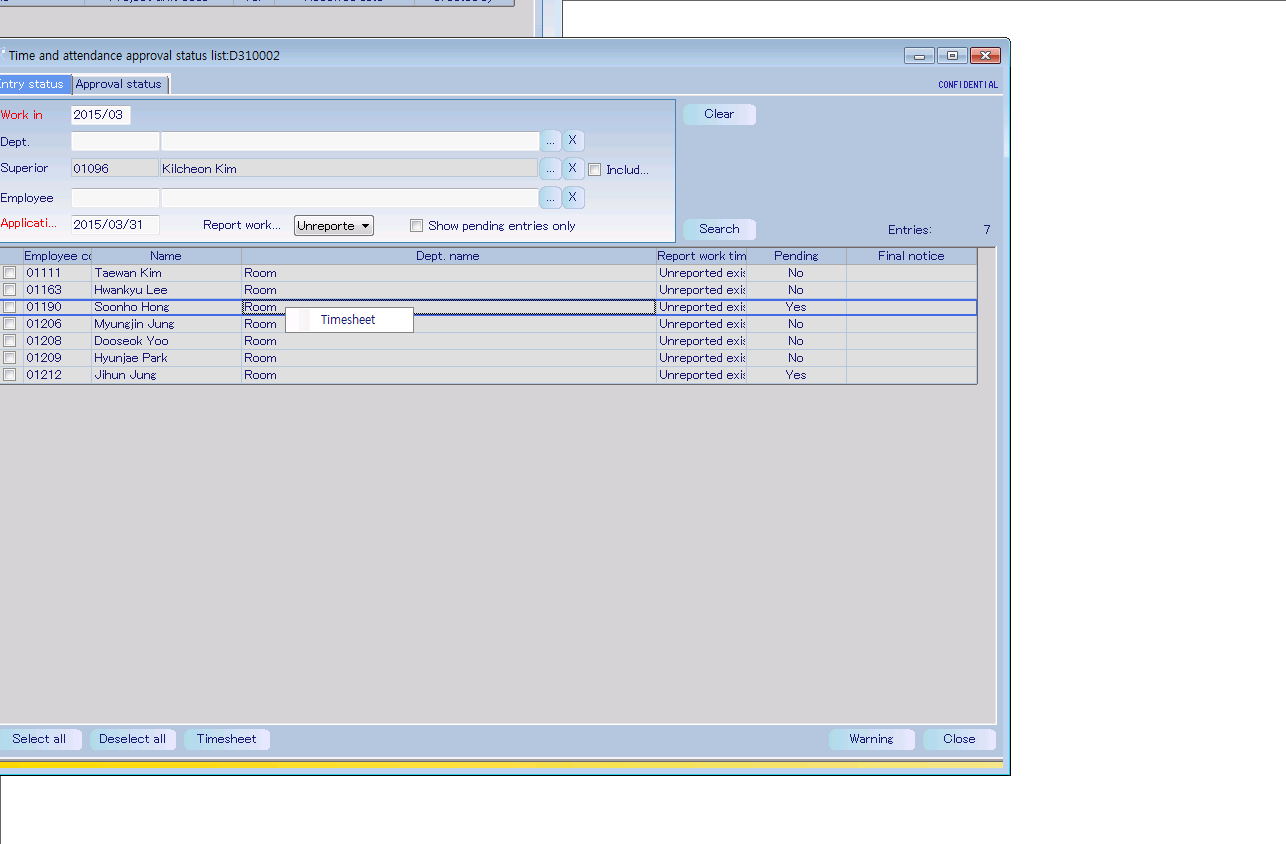Check the row checkbox for Soonho Hong
This screenshot has height=844, width=1286.
10,307
